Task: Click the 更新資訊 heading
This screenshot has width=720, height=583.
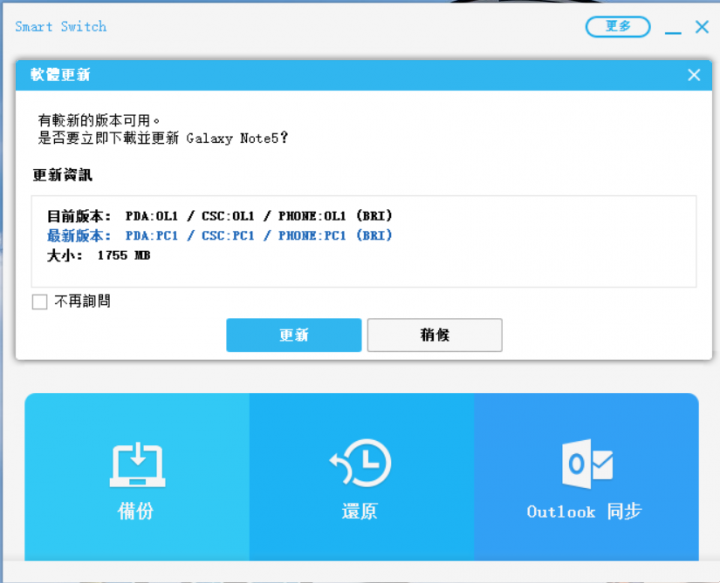Action: coord(62,175)
